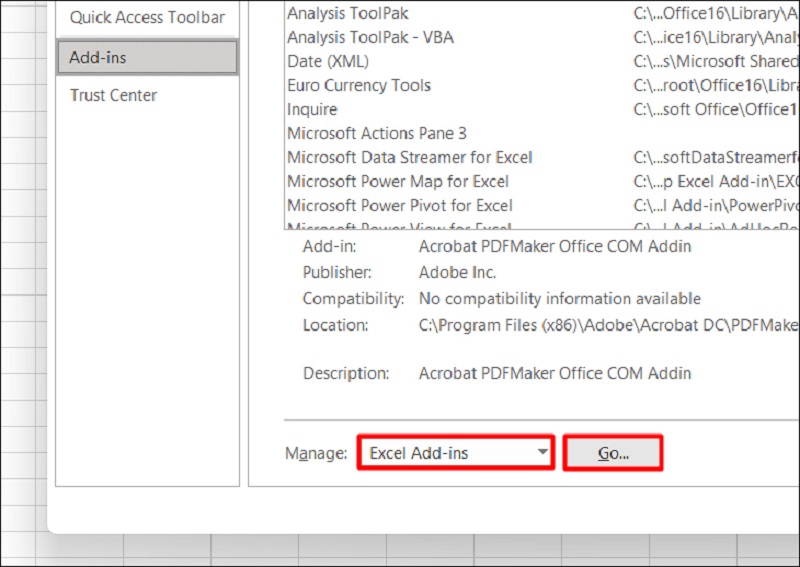Click Microsoft Power Map for Excel
800x567 pixels.
click(x=397, y=182)
